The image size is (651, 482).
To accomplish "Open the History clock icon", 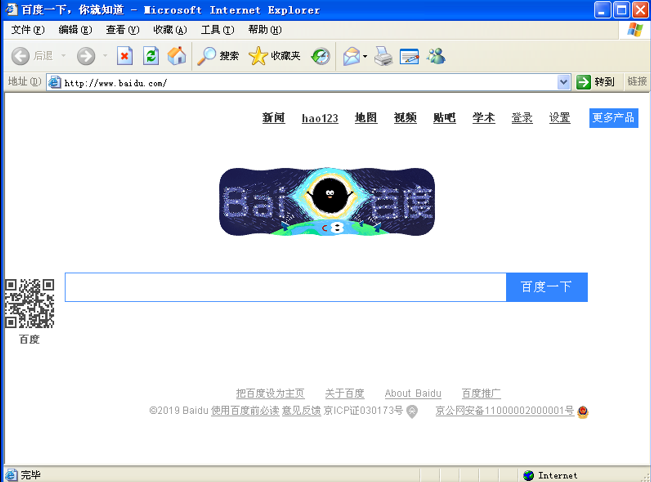I will pyautogui.click(x=321, y=56).
